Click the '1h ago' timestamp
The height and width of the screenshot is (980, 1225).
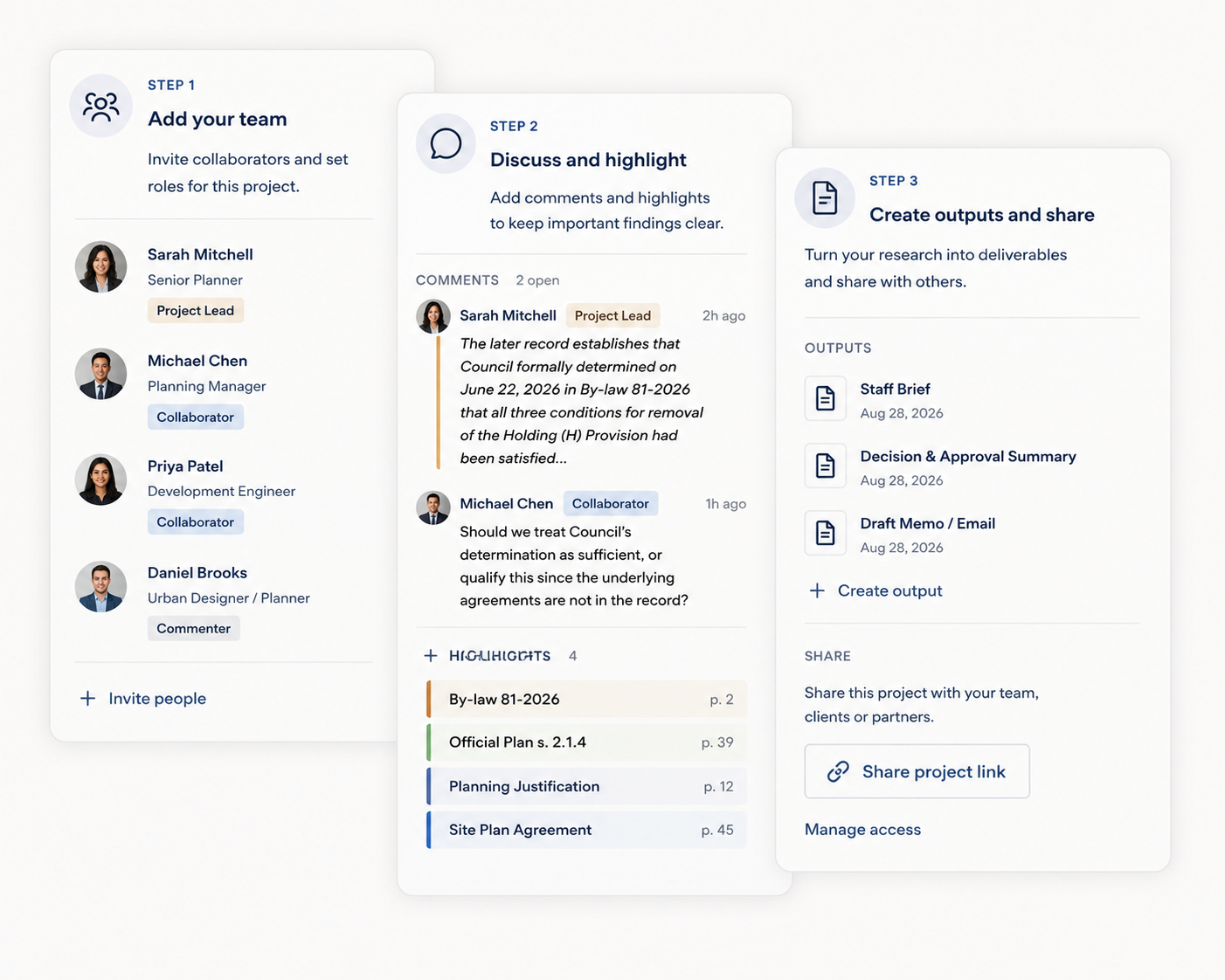pyautogui.click(x=725, y=503)
